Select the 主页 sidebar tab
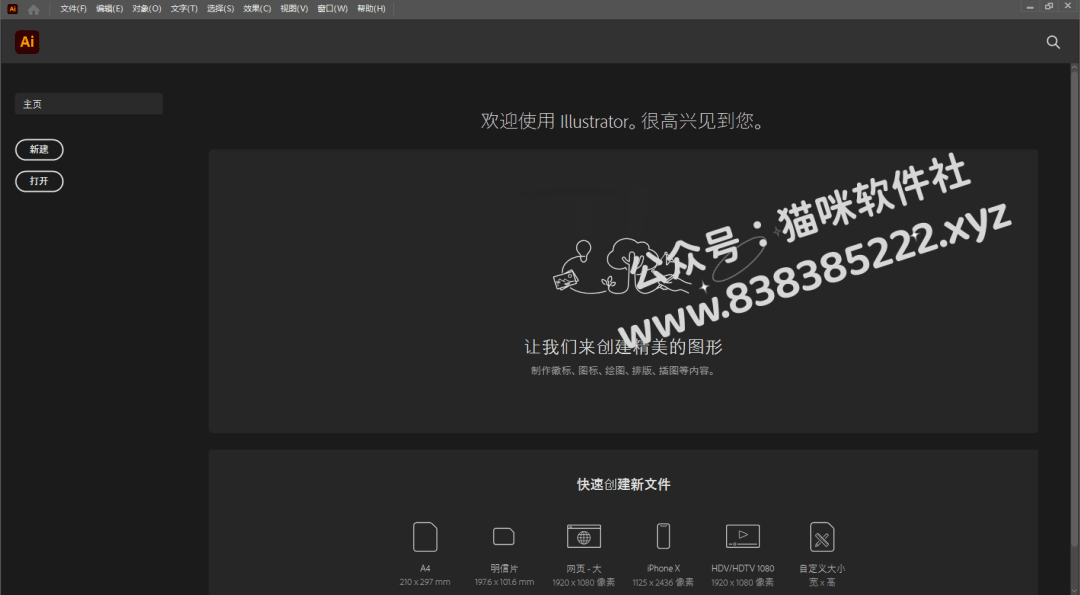 click(x=89, y=104)
